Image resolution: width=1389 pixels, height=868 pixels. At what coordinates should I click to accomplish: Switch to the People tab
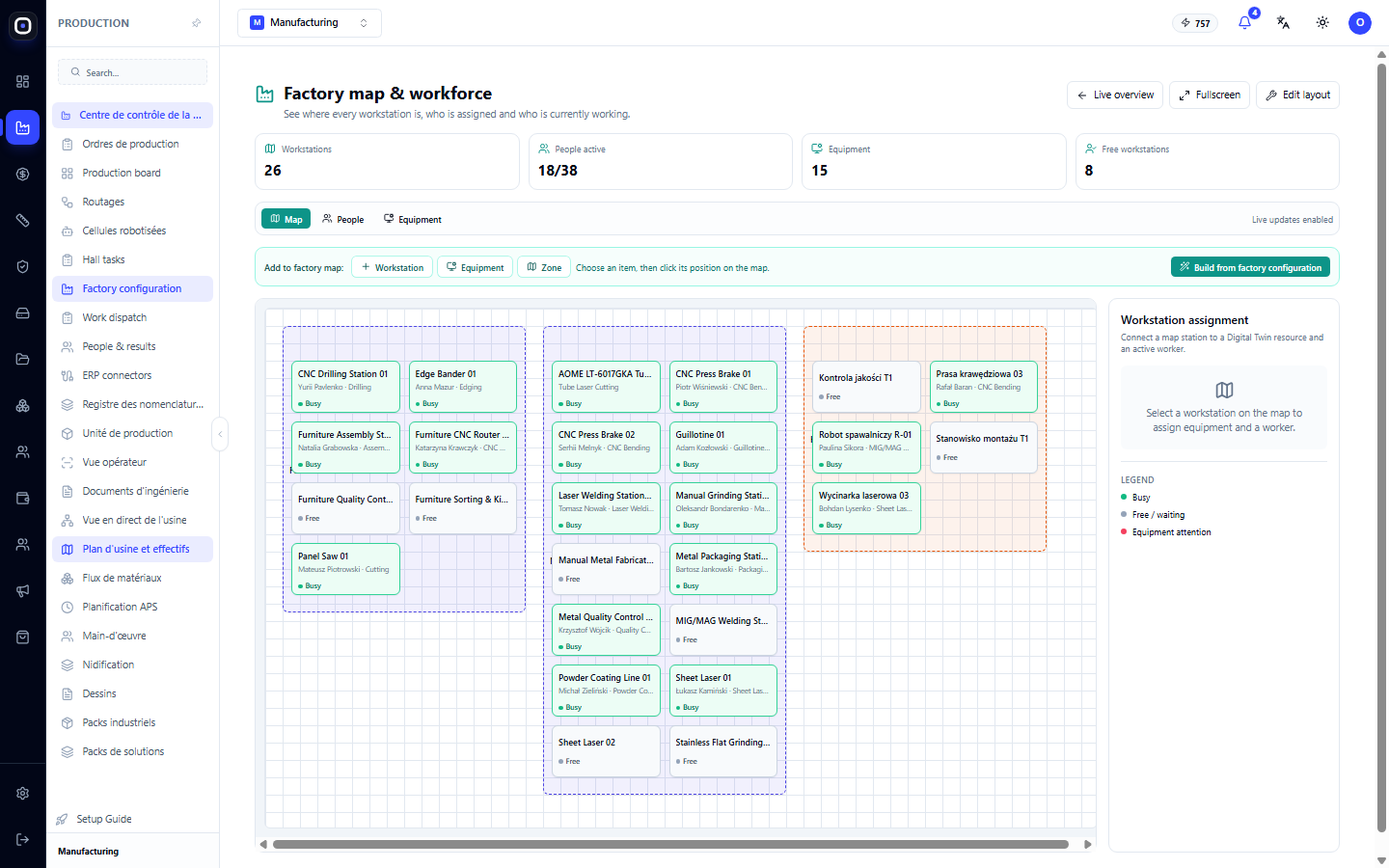coord(343,219)
